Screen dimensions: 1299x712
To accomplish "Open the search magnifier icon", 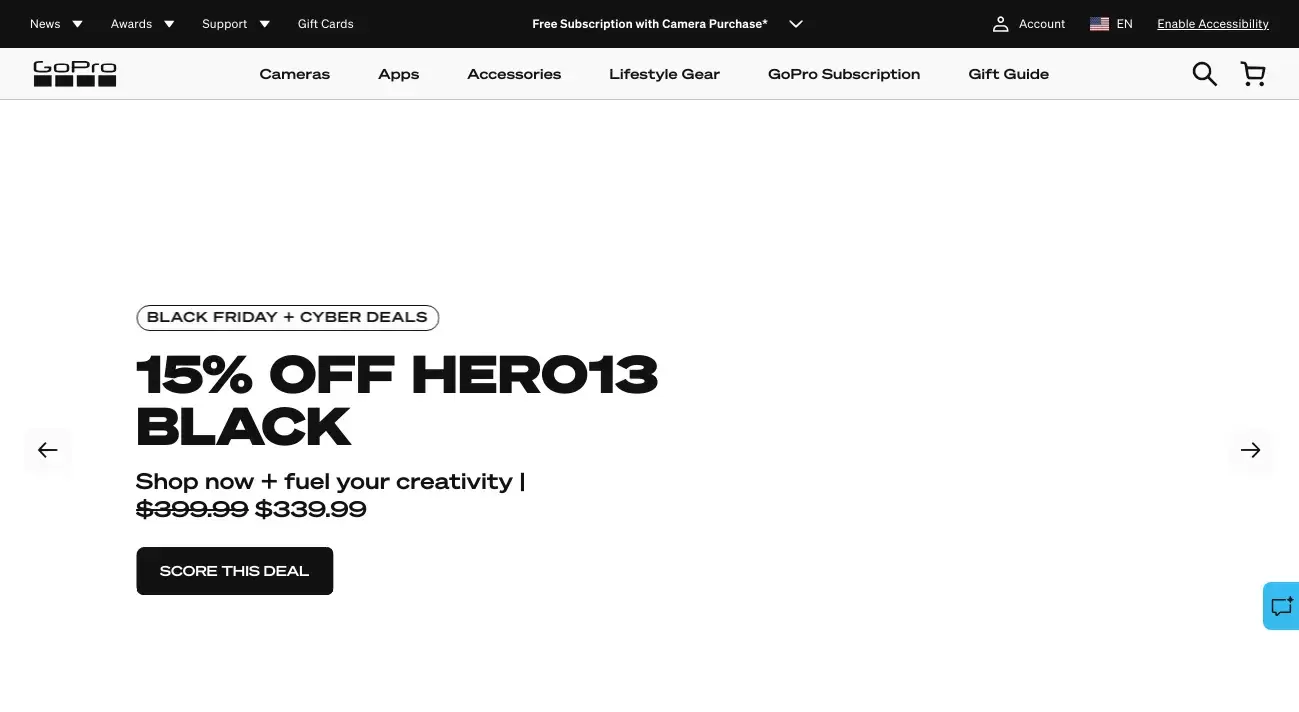I will point(1204,74).
